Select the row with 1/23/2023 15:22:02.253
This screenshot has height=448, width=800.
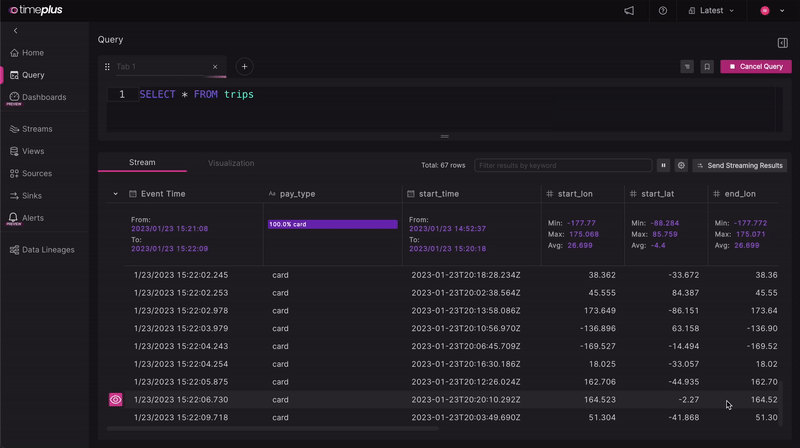pyautogui.click(x=452, y=293)
